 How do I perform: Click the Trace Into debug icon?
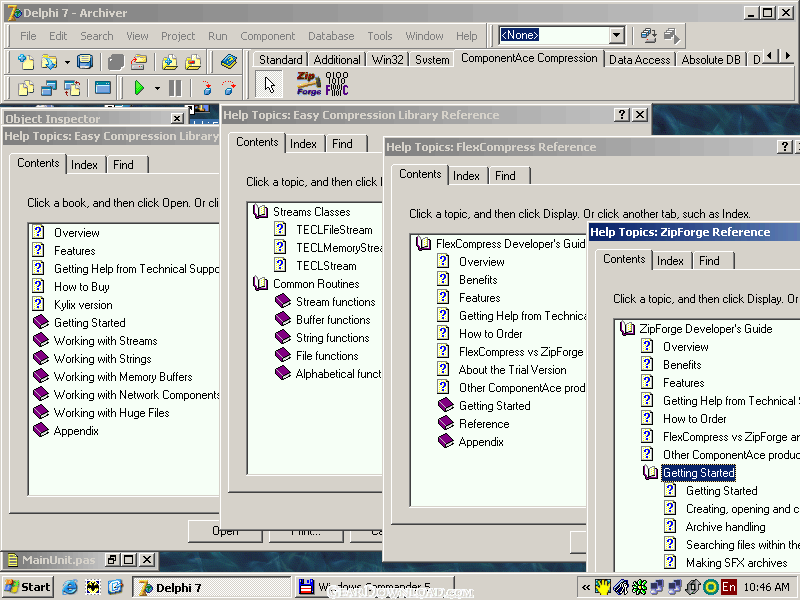point(206,88)
